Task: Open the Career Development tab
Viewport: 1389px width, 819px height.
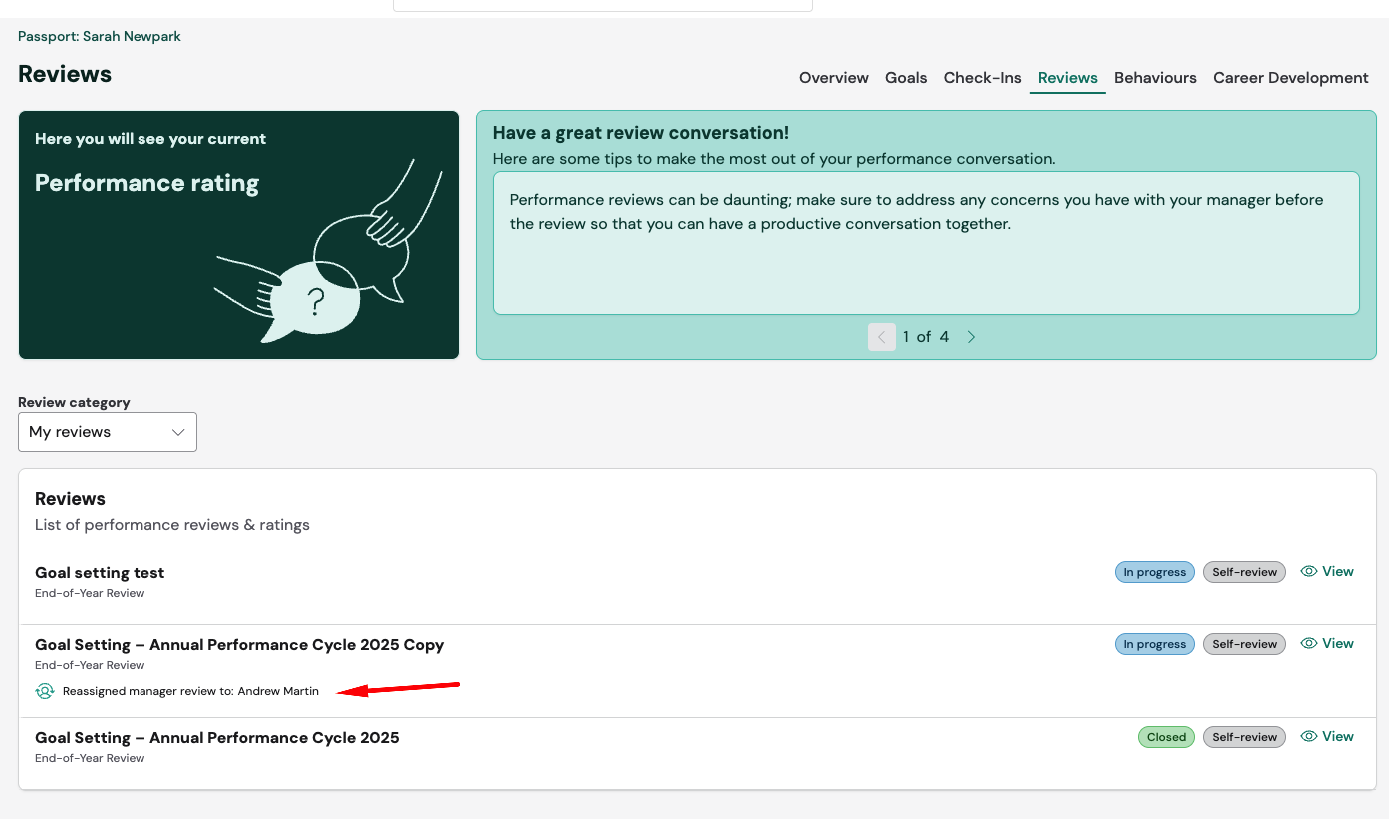Action: pyautogui.click(x=1290, y=78)
